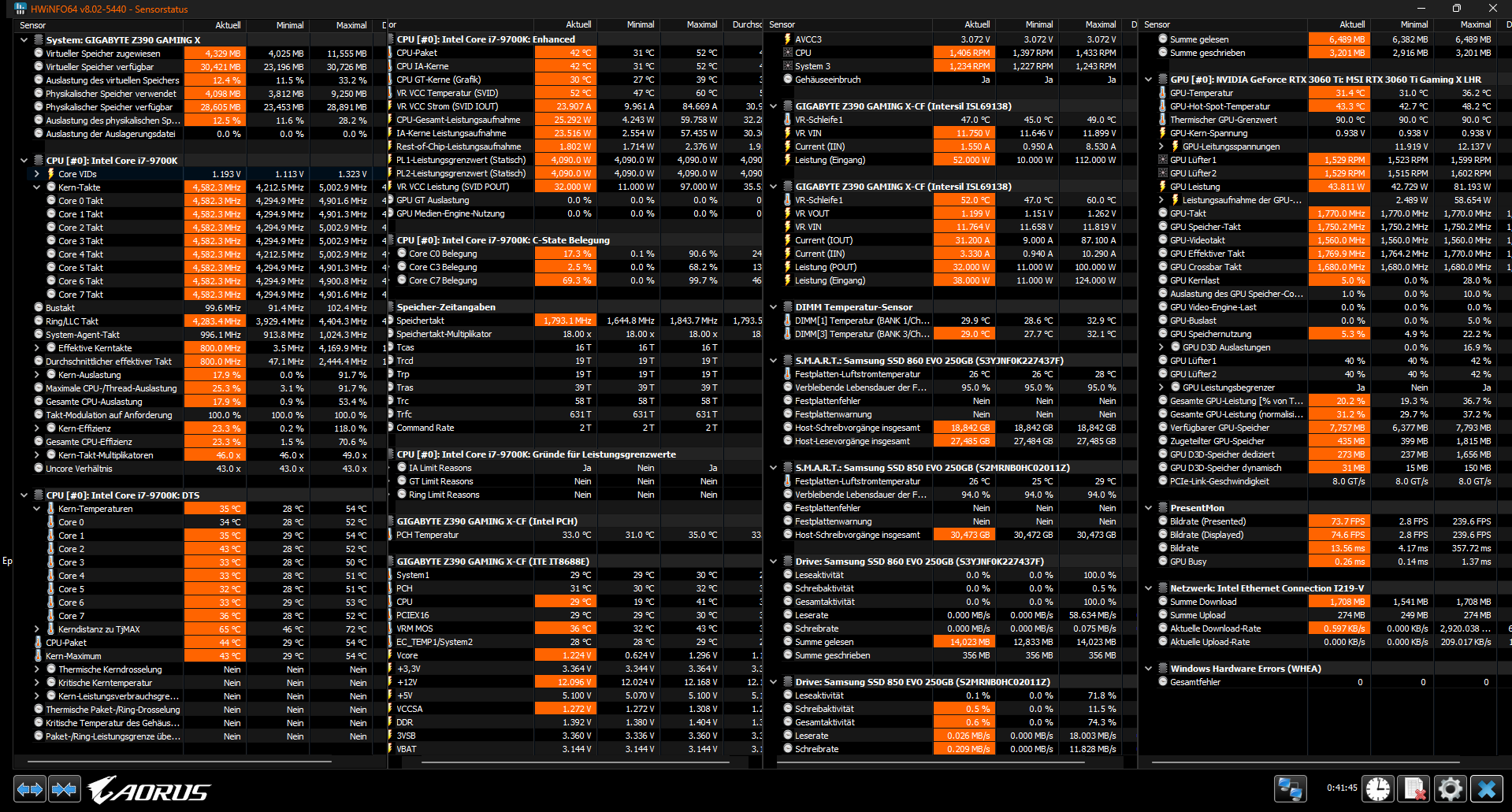The image size is (1512, 812).
Task: Collapse the Windows Hardware Errors (WHEA) group
Action: tap(1149, 669)
